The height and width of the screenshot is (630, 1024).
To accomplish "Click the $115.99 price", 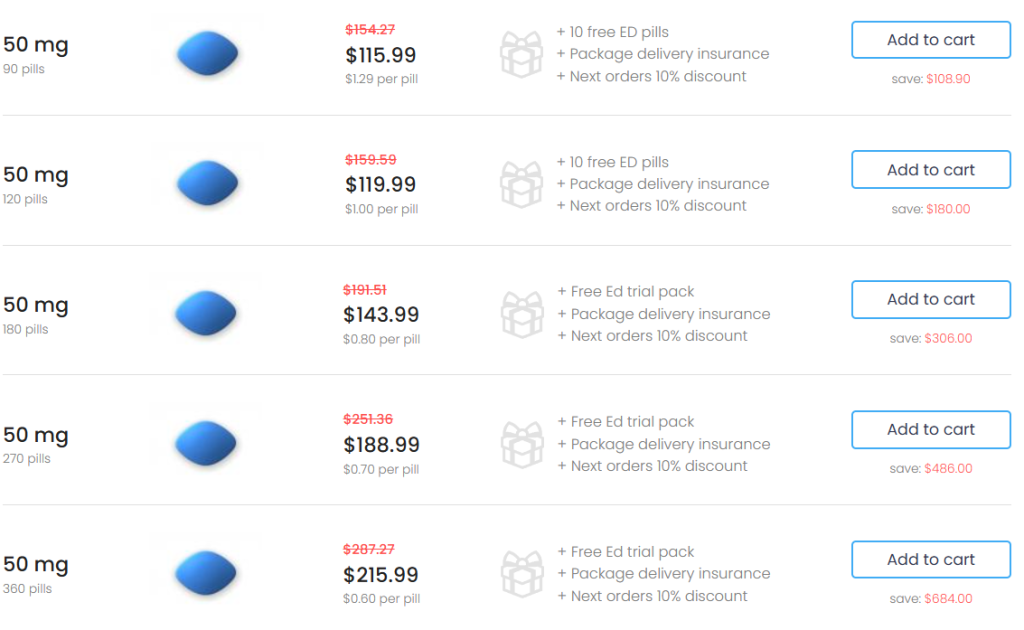I will (380, 55).
